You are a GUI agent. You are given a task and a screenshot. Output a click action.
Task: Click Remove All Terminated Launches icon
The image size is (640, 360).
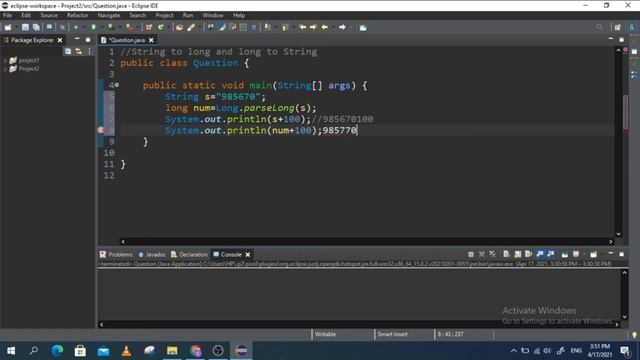coord(493,254)
